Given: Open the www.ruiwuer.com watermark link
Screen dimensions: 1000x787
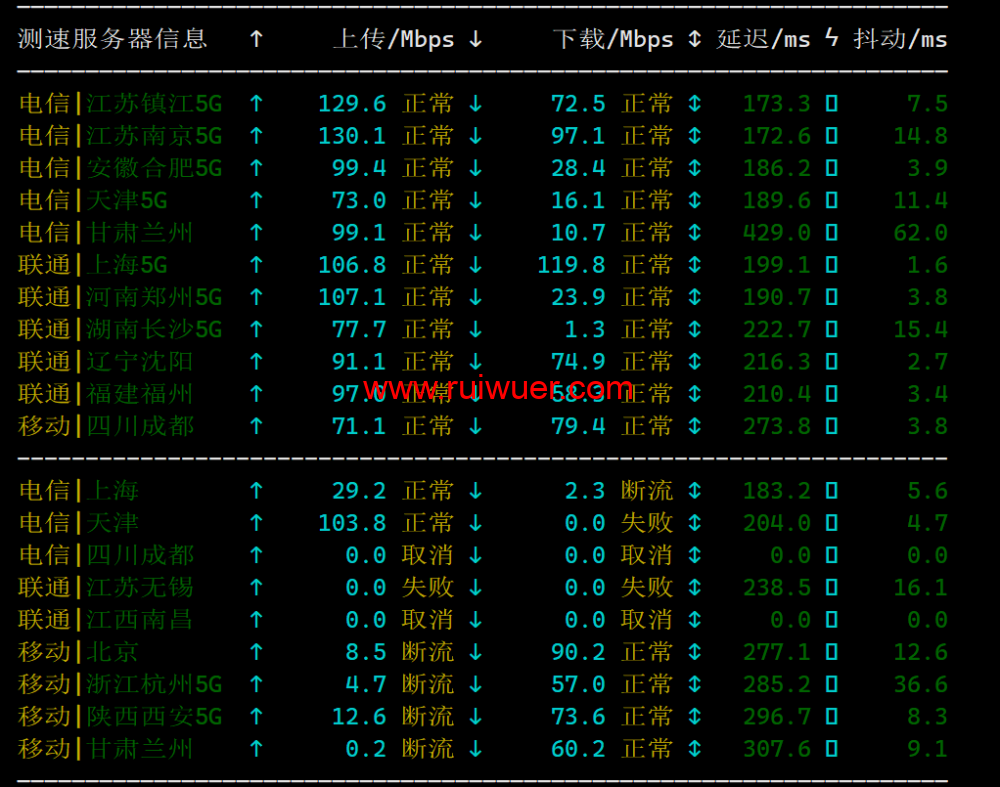Looking at the screenshot, I should pos(498,388).
